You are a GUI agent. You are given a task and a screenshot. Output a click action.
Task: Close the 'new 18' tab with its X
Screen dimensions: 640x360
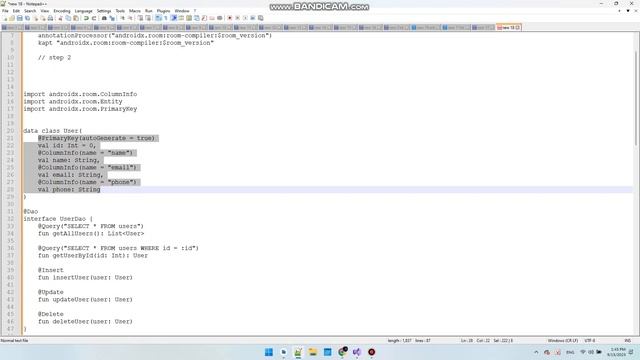point(518,27)
